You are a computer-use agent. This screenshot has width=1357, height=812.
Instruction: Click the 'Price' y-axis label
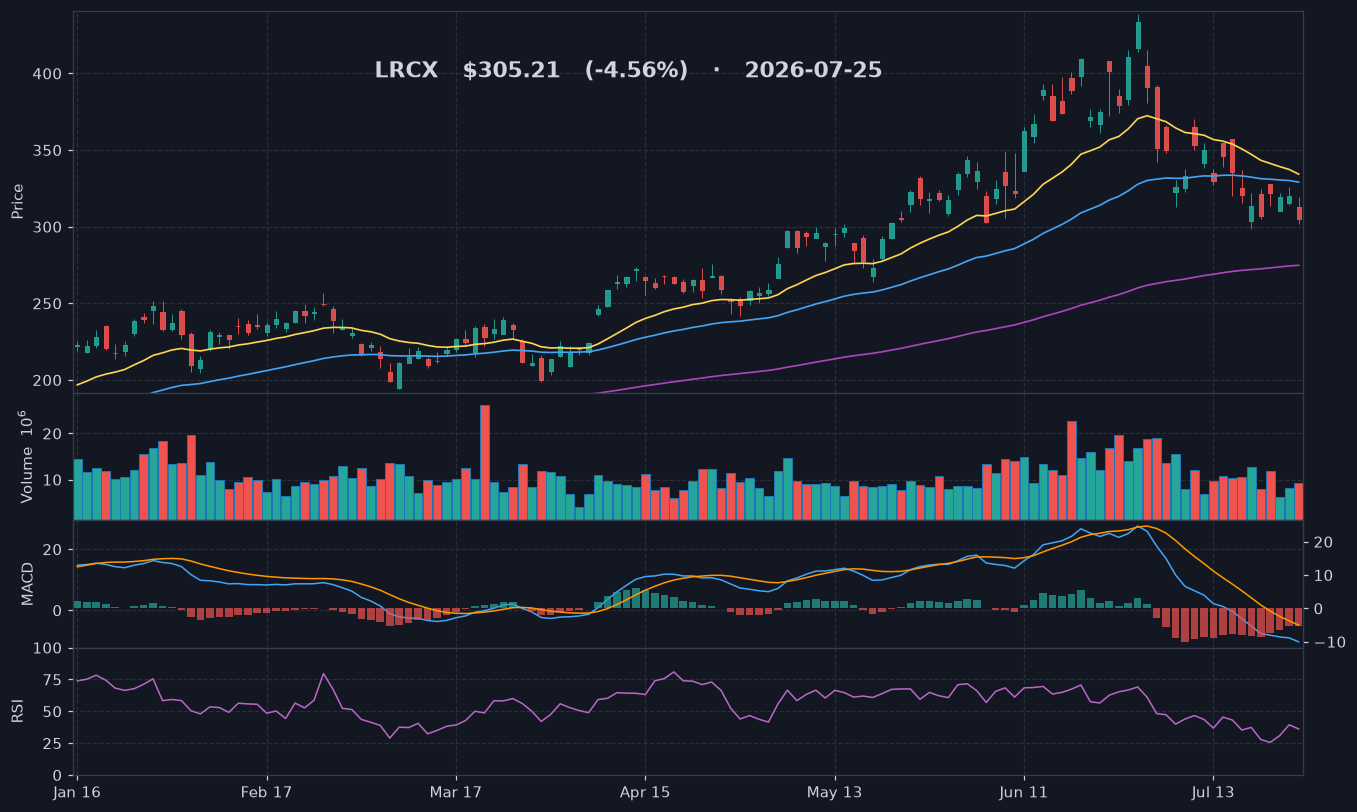tap(17, 202)
